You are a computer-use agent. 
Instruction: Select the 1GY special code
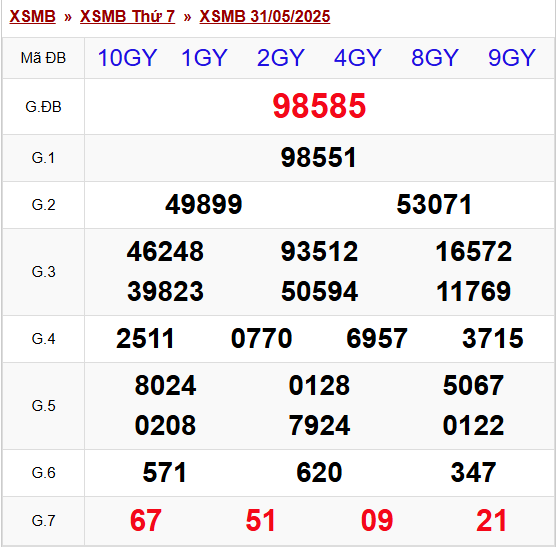pyautogui.click(x=204, y=58)
